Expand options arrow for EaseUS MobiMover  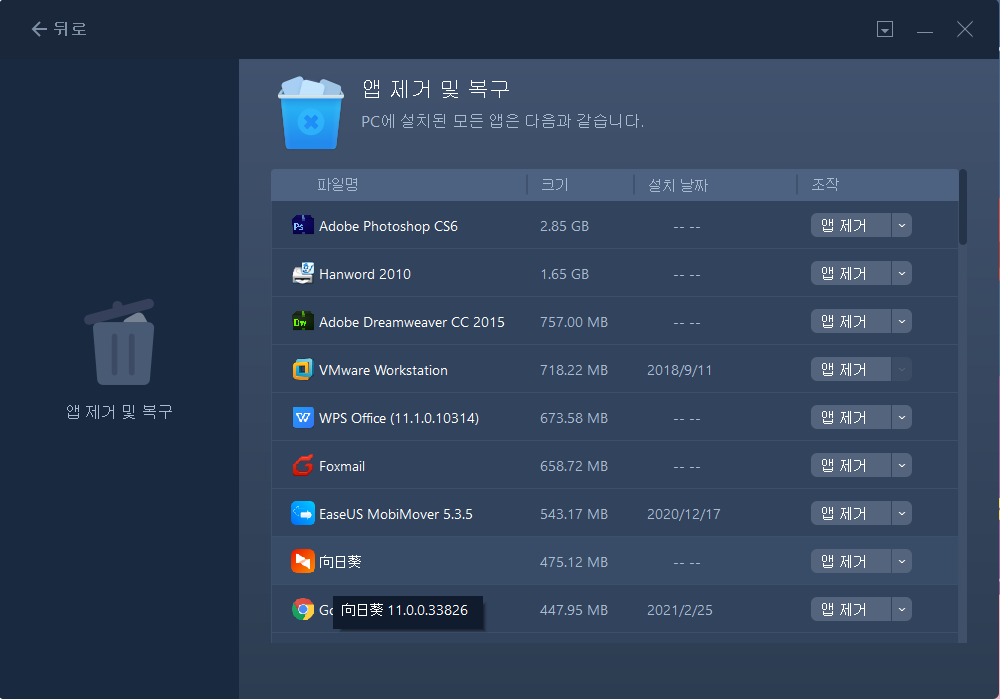(901, 513)
